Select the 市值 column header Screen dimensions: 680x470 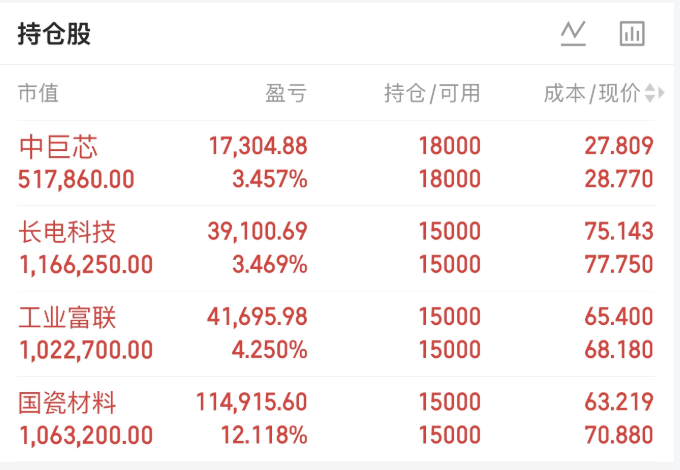point(38,93)
